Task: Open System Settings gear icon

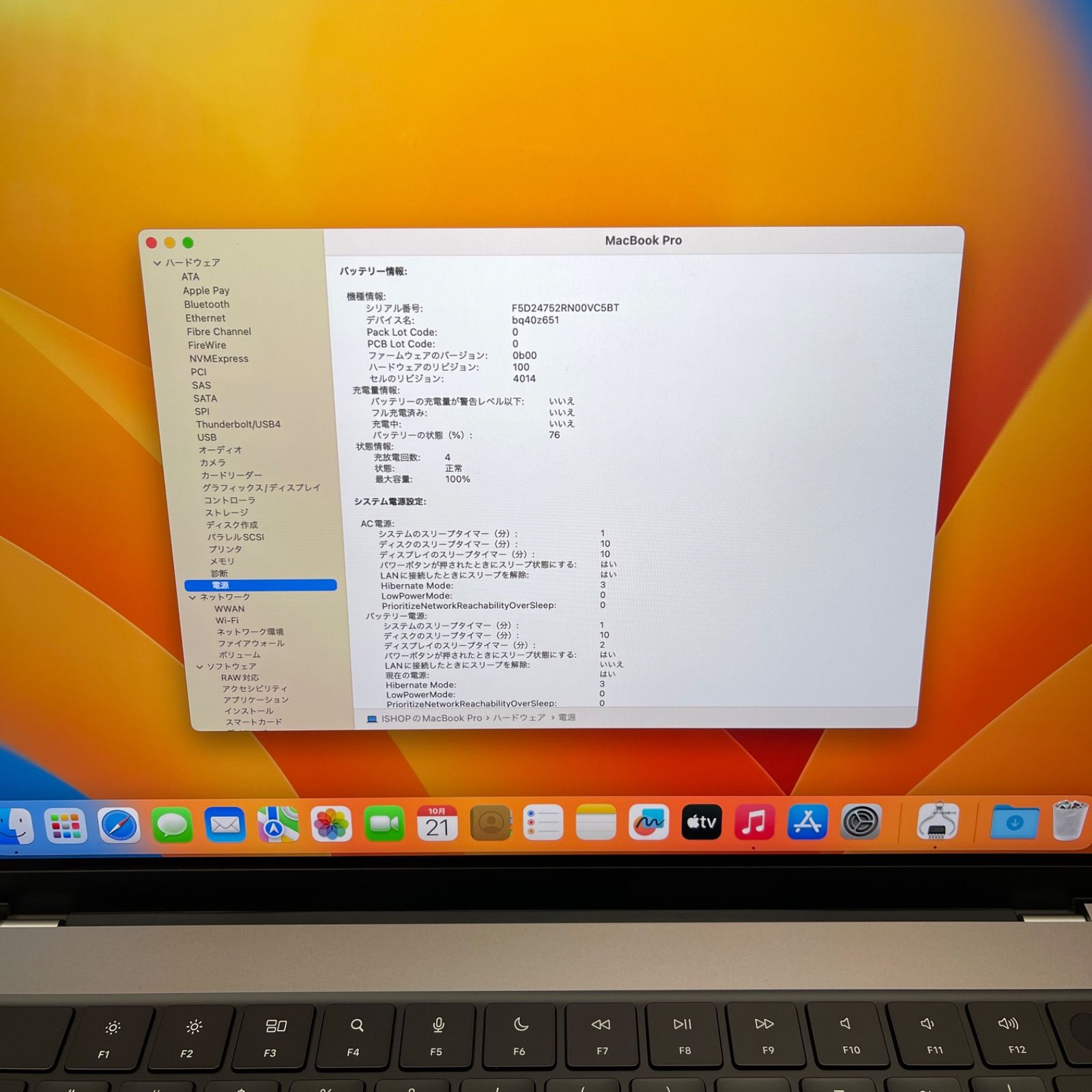Action: coord(861,822)
